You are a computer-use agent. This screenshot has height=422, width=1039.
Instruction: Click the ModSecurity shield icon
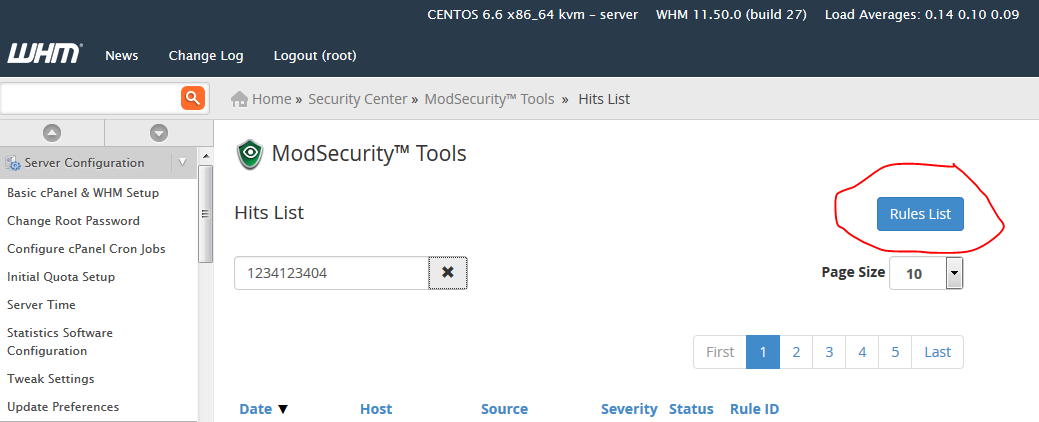[x=249, y=155]
